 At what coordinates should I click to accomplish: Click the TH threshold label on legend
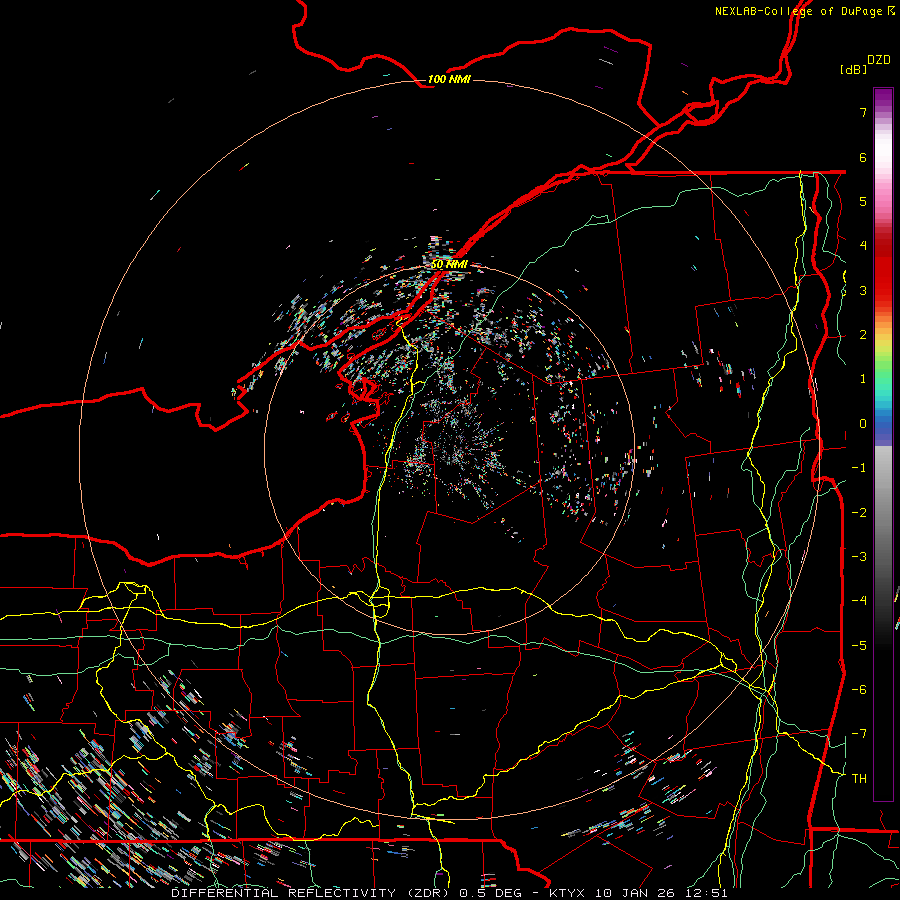(859, 778)
